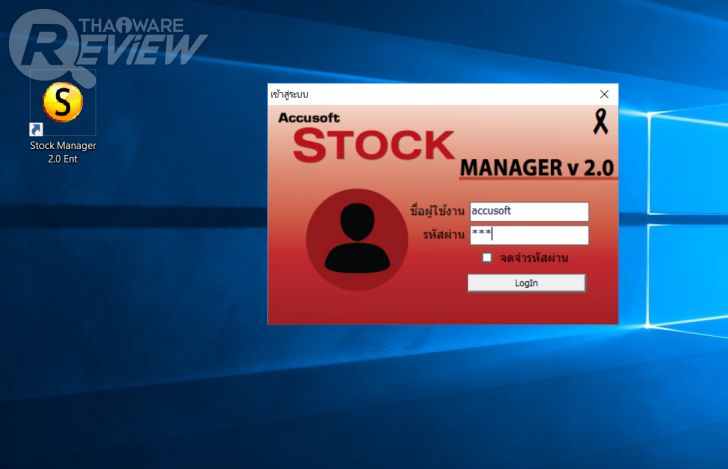Screen dimensions: 728x469
Task: Click the LogIn button
Action: point(526,283)
